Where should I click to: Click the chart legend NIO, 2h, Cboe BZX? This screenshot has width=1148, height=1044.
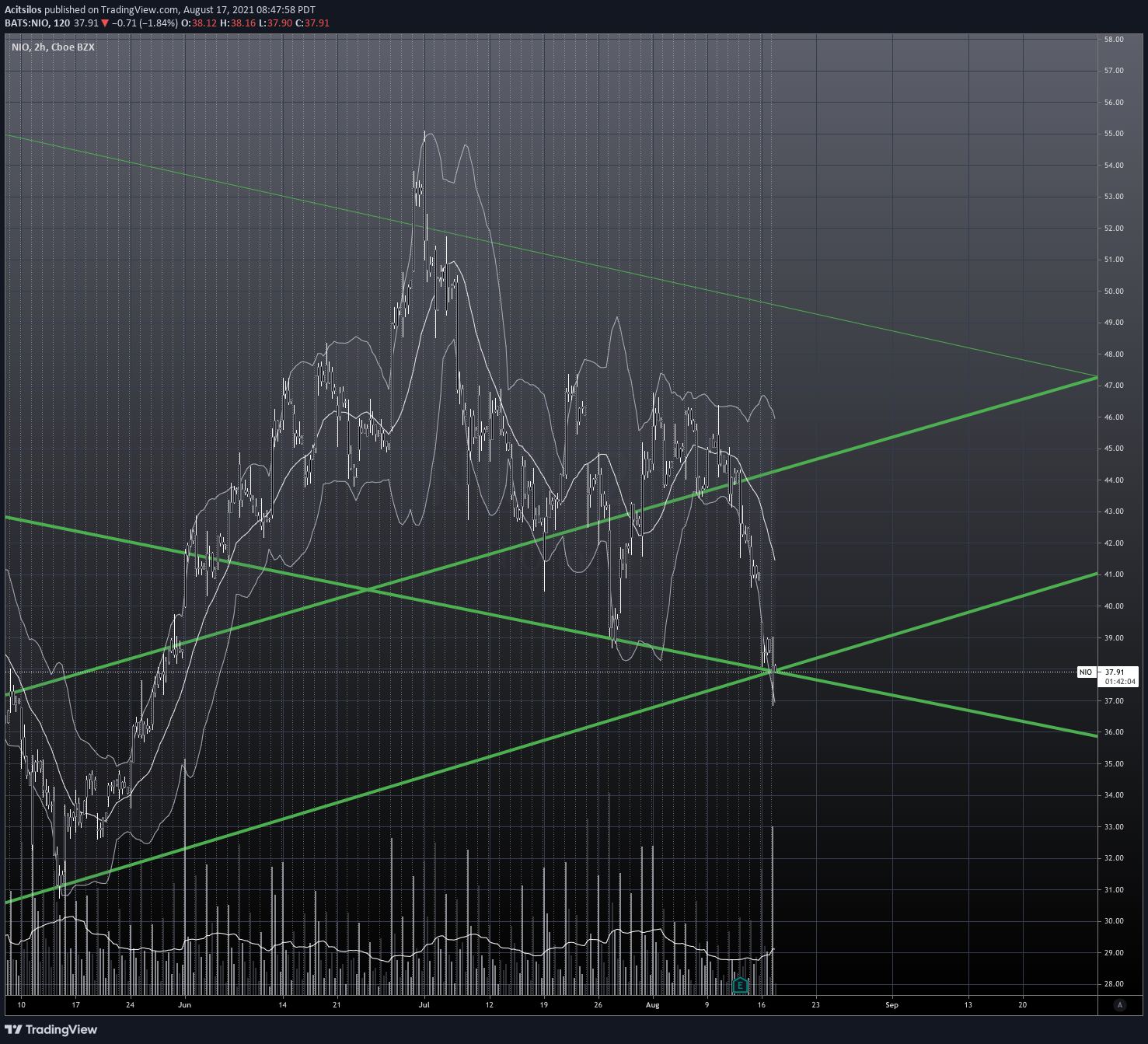point(53,47)
